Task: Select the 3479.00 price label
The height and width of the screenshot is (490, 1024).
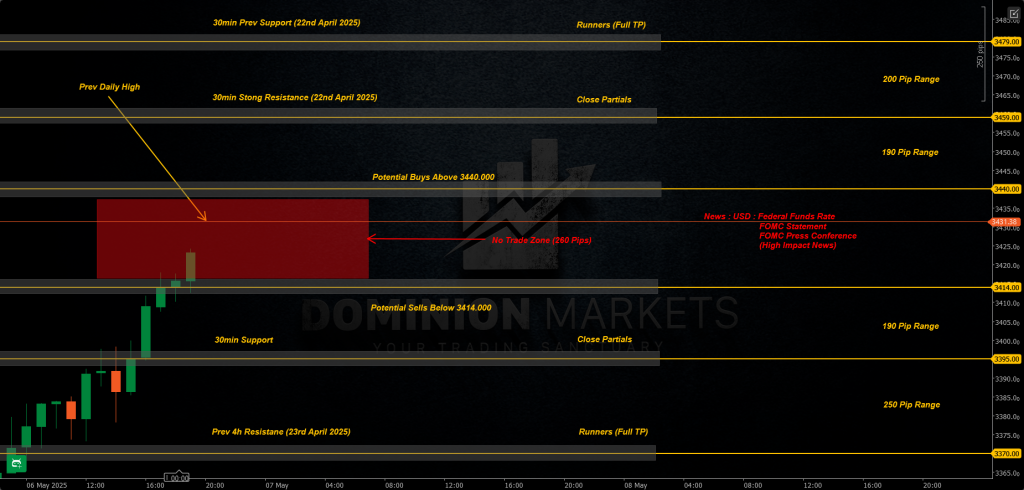Action: (x=1006, y=41)
